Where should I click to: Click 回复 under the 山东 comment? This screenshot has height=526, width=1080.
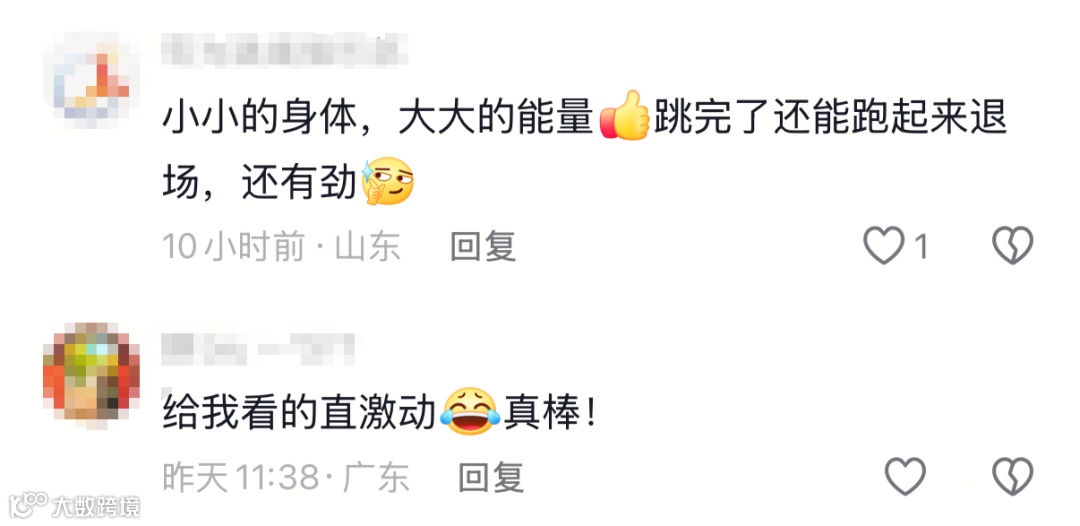[484, 246]
